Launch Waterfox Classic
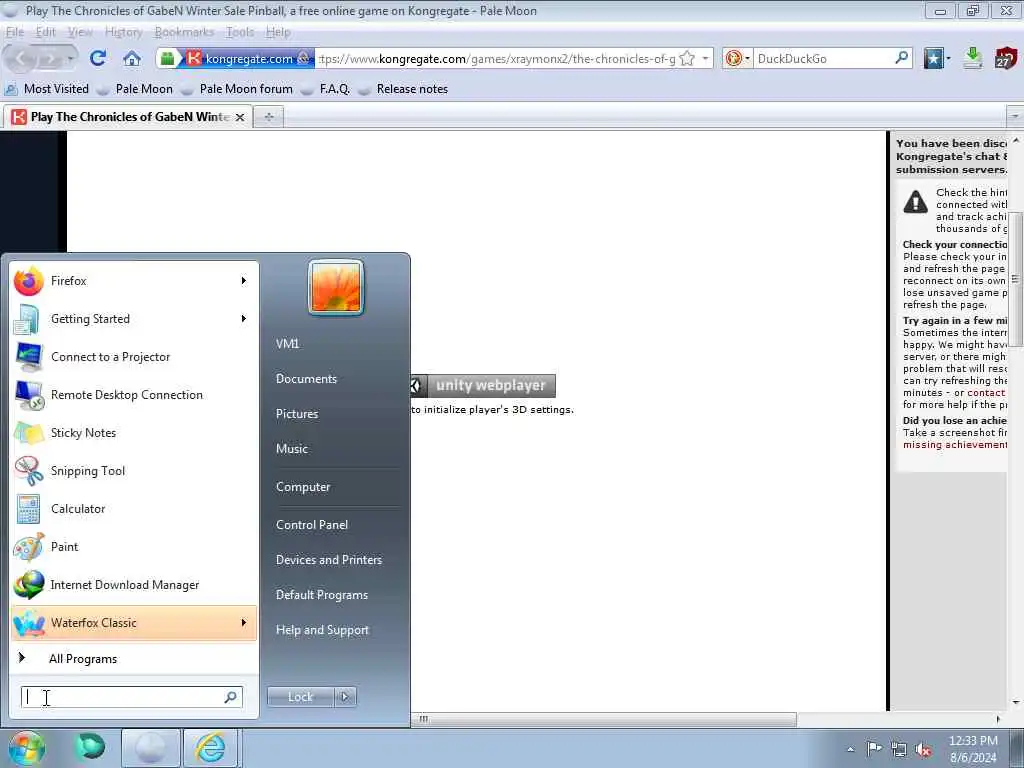This screenshot has height=768, width=1024. (134, 622)
